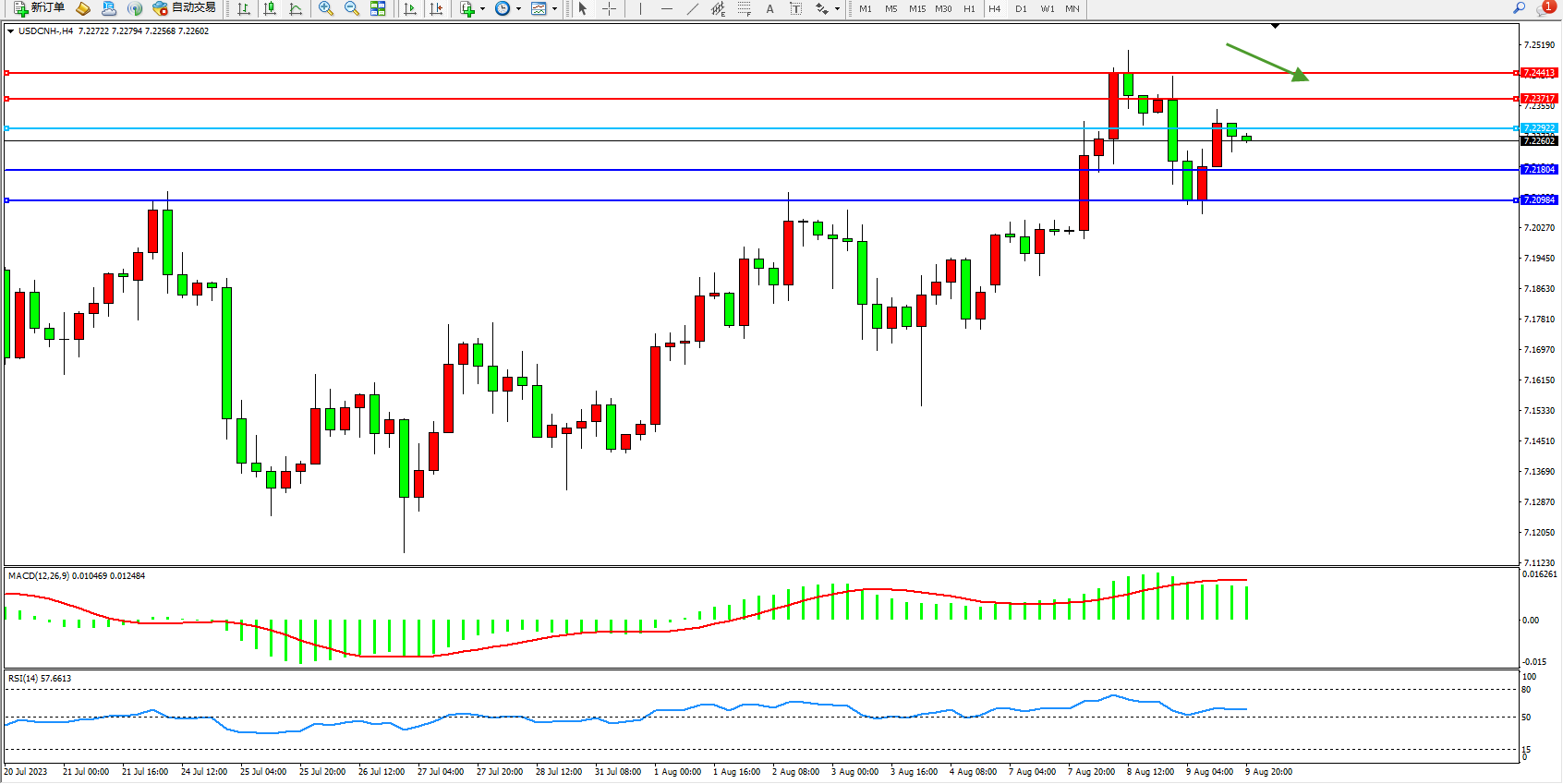Click the chart shift triangle marker
Screen dimensions: 1563x784
1275,27
